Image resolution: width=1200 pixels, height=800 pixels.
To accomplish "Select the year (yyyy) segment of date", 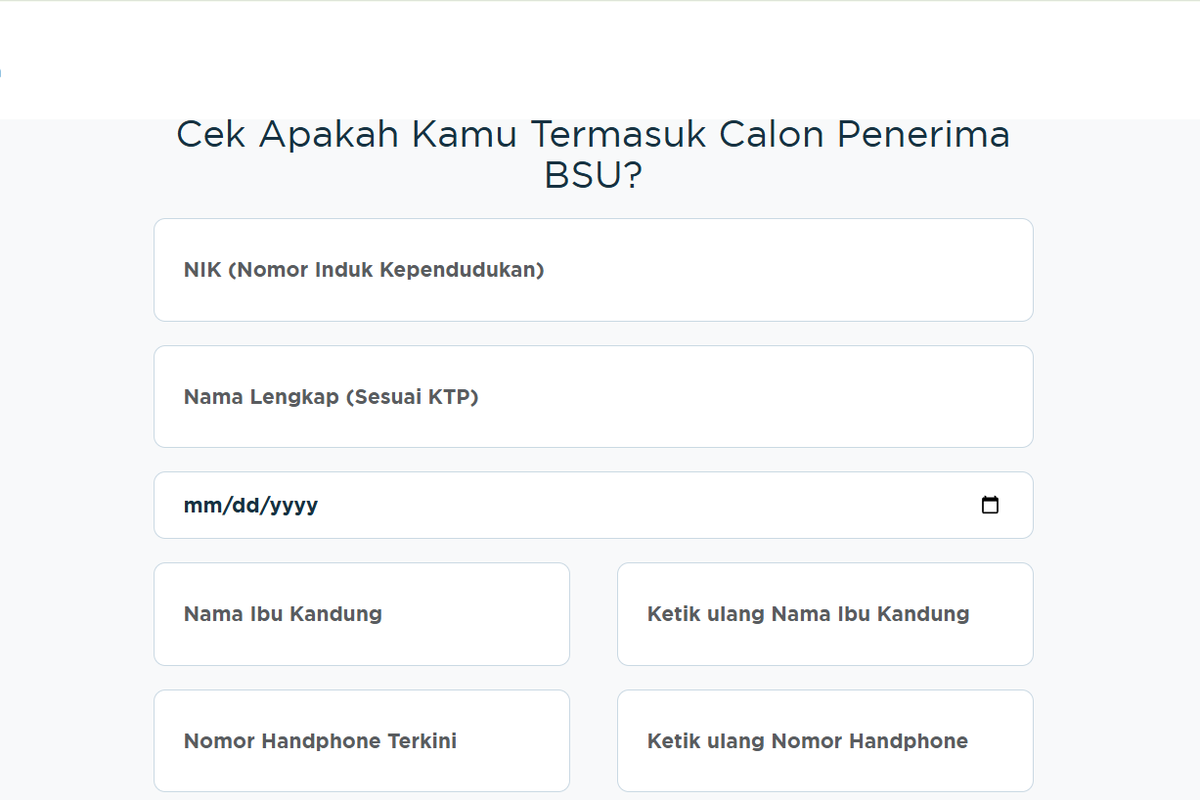I will point(293,505).
